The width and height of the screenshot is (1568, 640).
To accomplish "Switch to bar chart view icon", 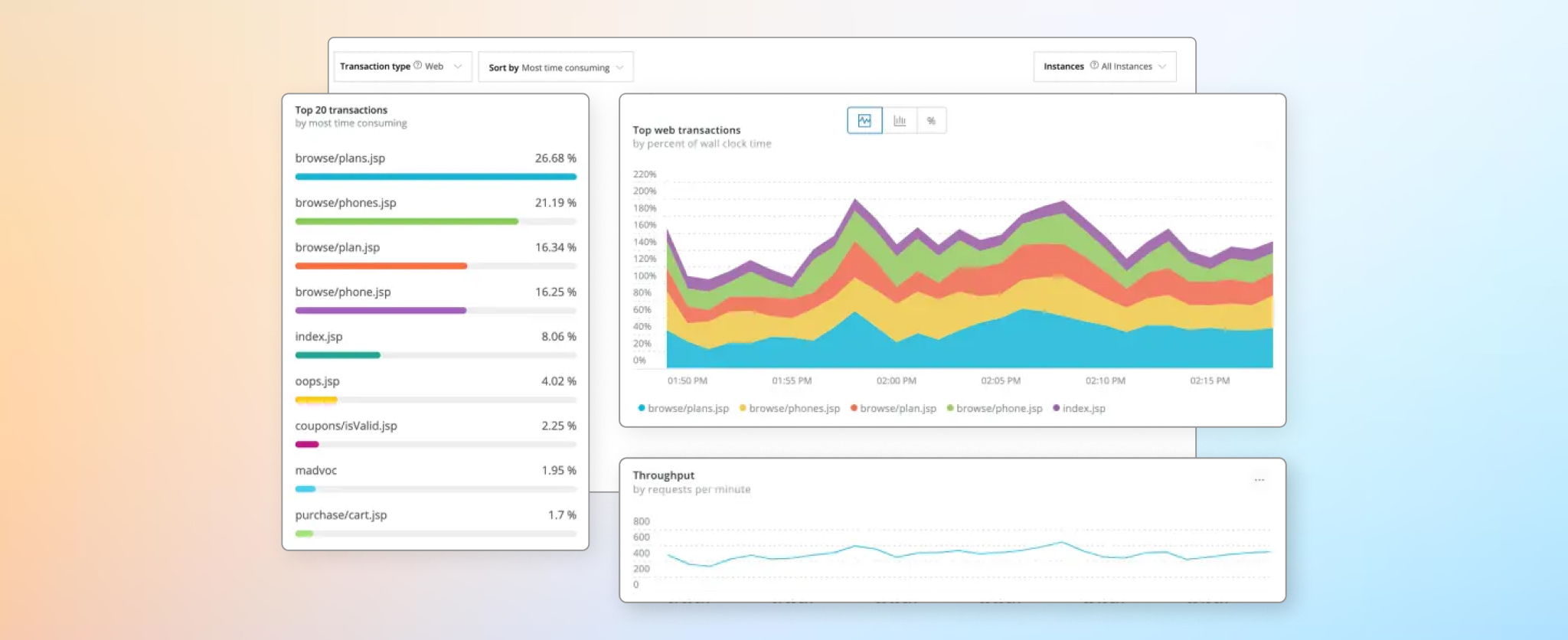I will coord(900,121).
